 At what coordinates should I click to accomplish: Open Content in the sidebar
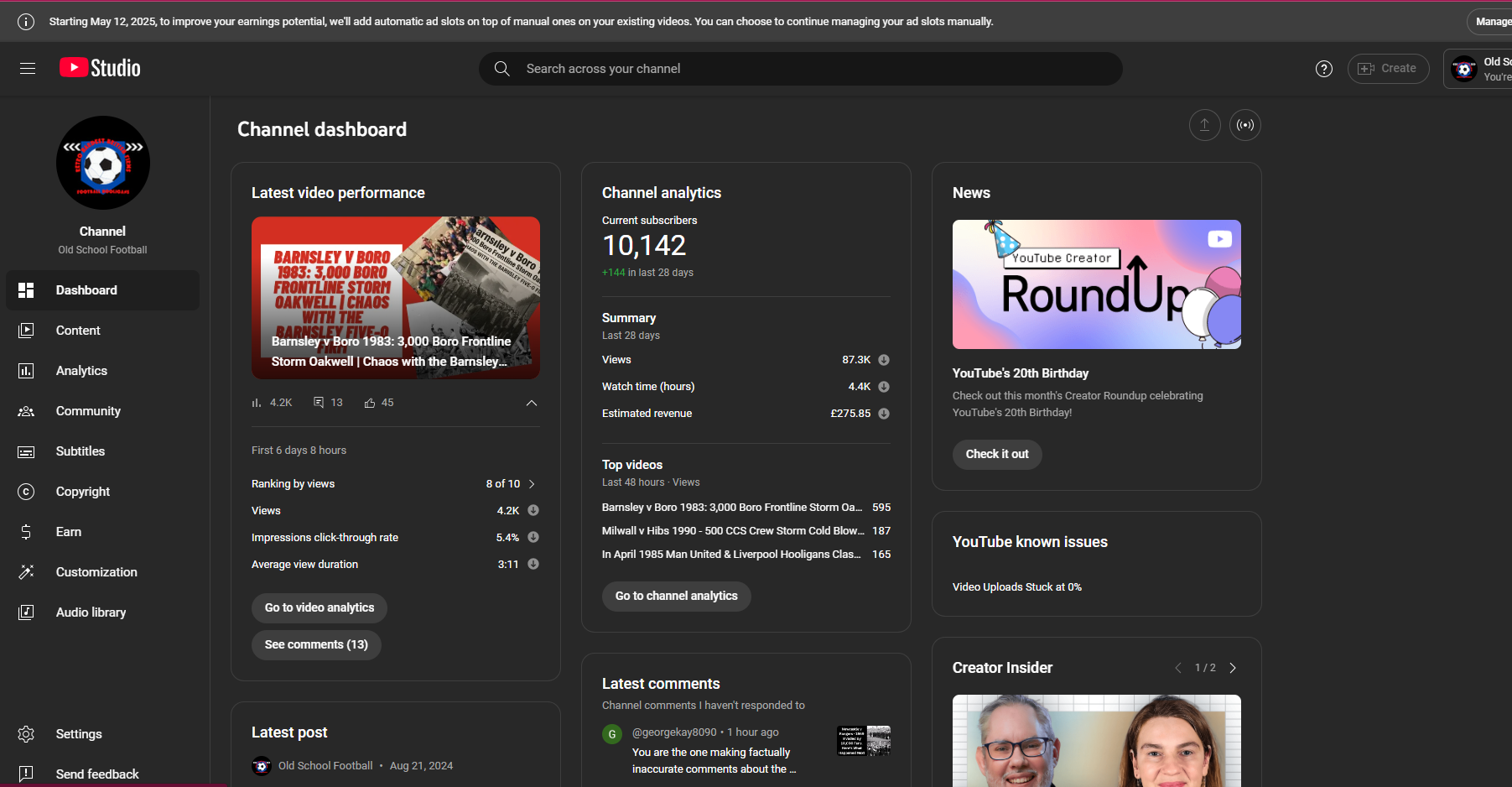coord(103,331)
